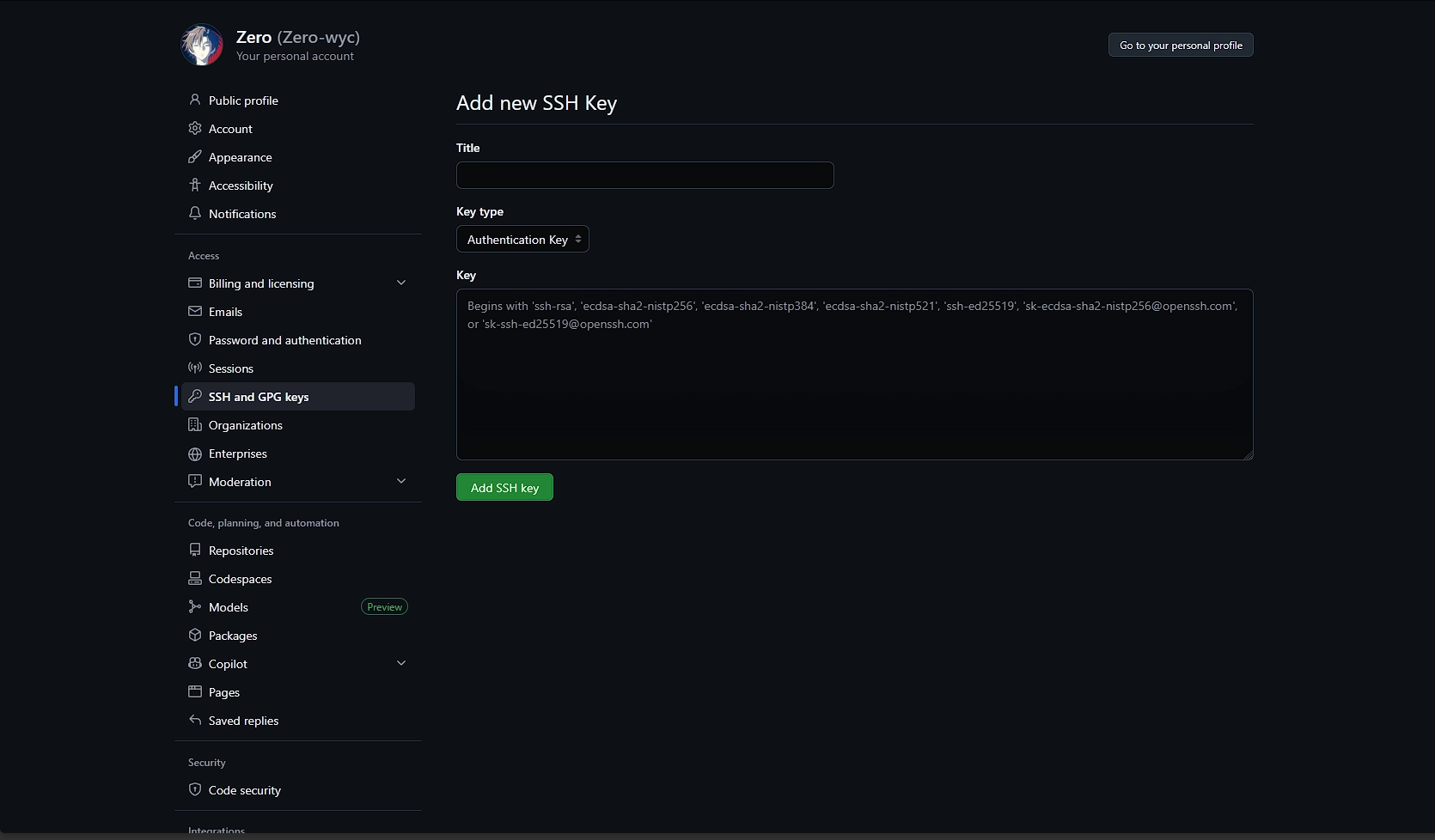Click the Account gear icon
Screen dimensions: 1435x840
pyautogui.click(x=195, y=129)
